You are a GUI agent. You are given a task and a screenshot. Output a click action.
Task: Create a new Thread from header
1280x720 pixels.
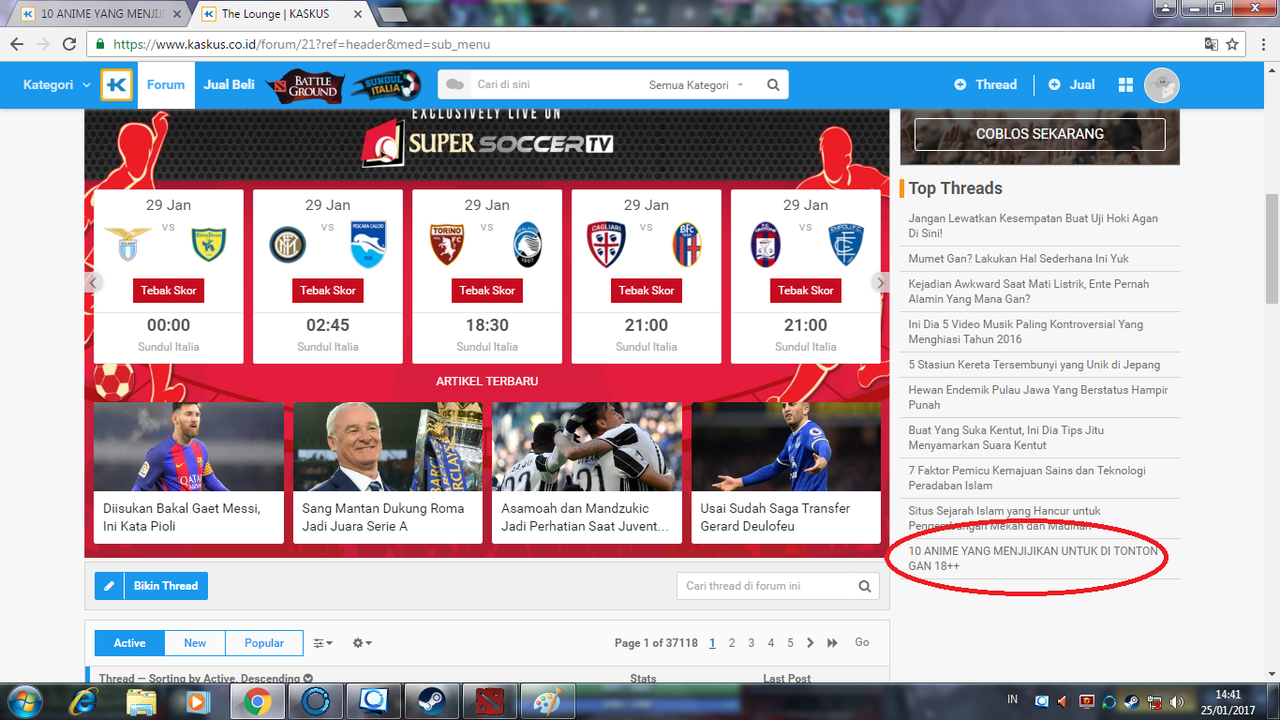(x=986, y=85)
